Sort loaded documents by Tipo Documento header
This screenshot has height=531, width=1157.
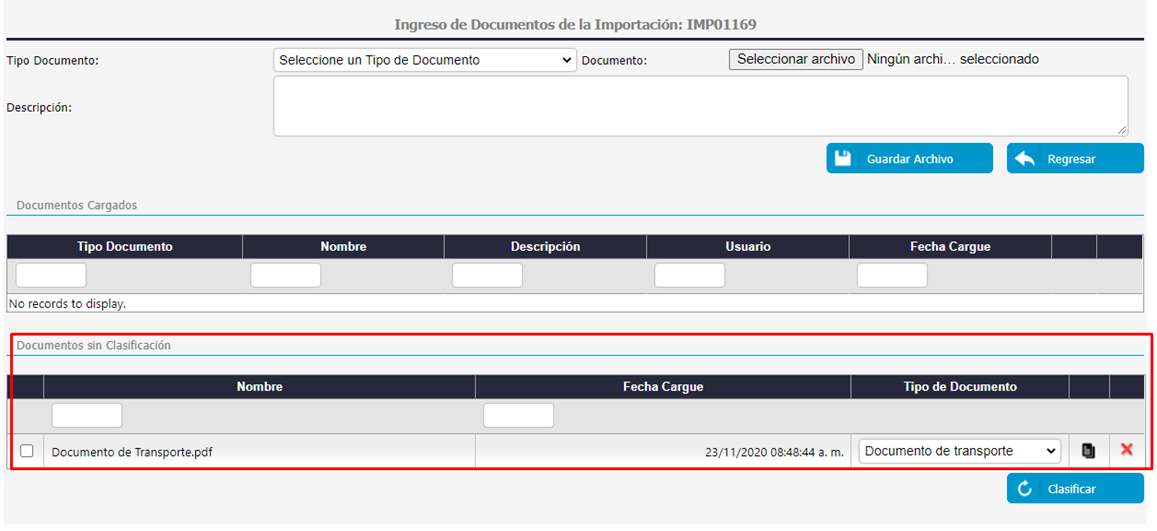tap(125, 247)
